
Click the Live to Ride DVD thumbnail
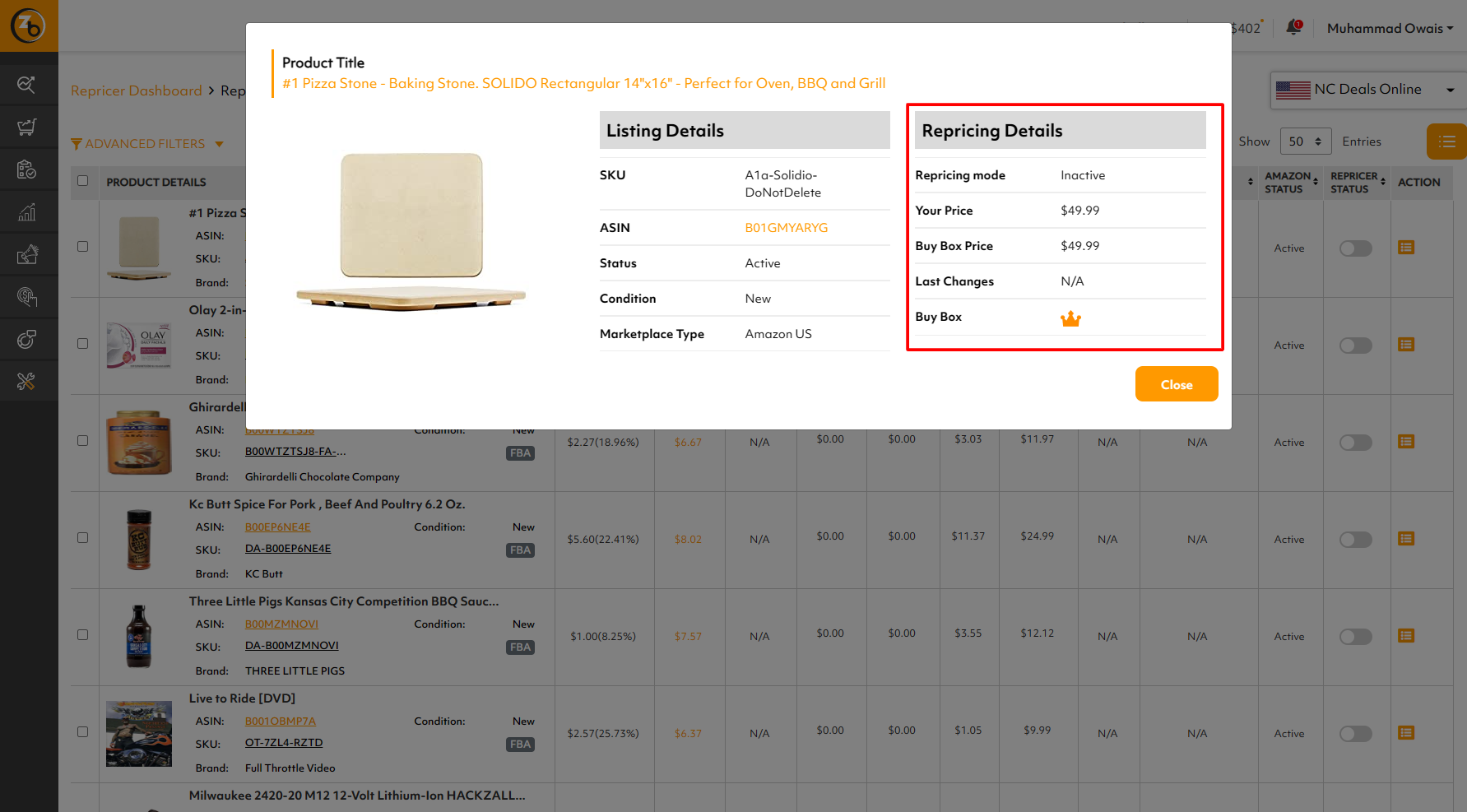pyautogui.click(x=139, y=734)
